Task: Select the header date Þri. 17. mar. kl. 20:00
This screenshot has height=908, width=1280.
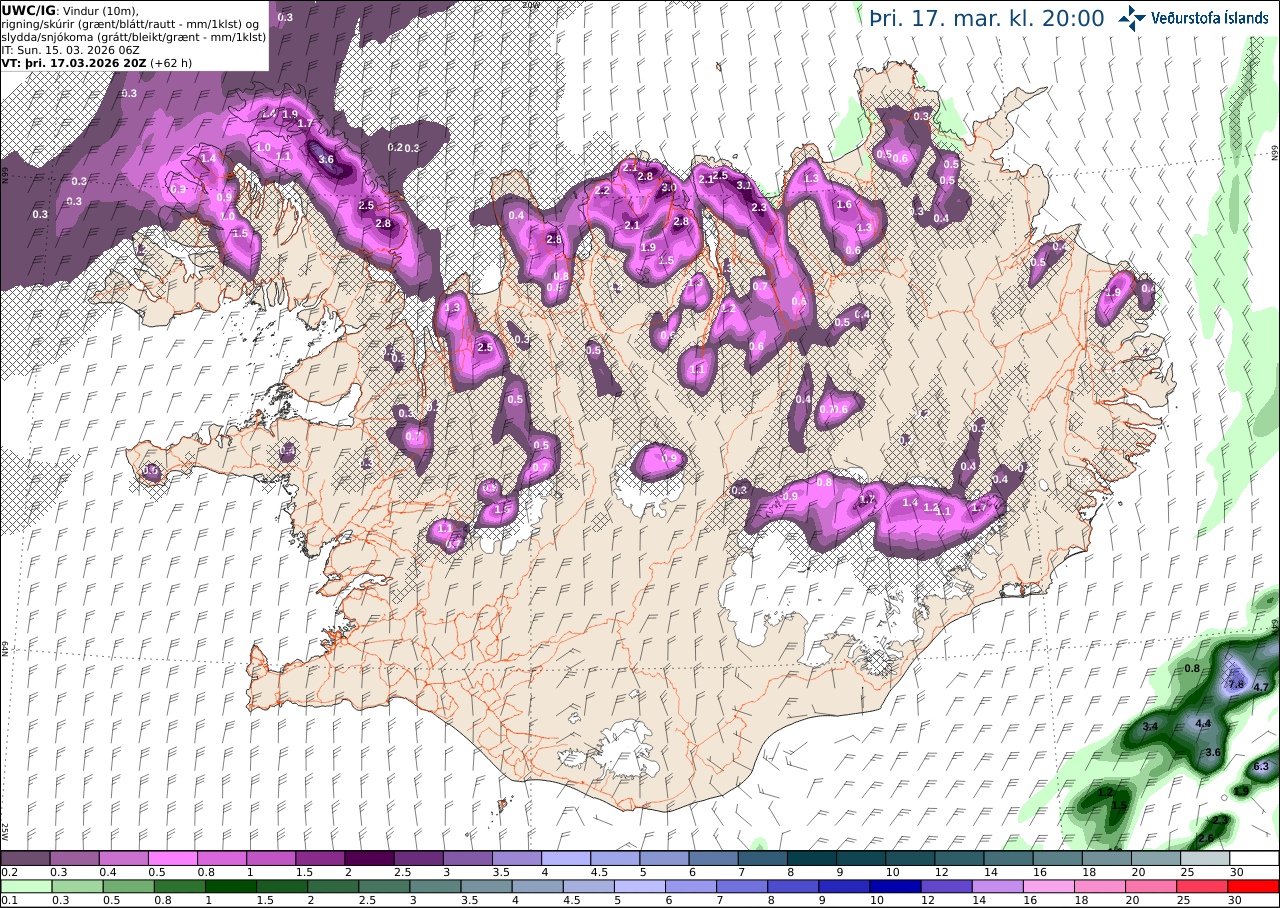Action: pos(986,18)
